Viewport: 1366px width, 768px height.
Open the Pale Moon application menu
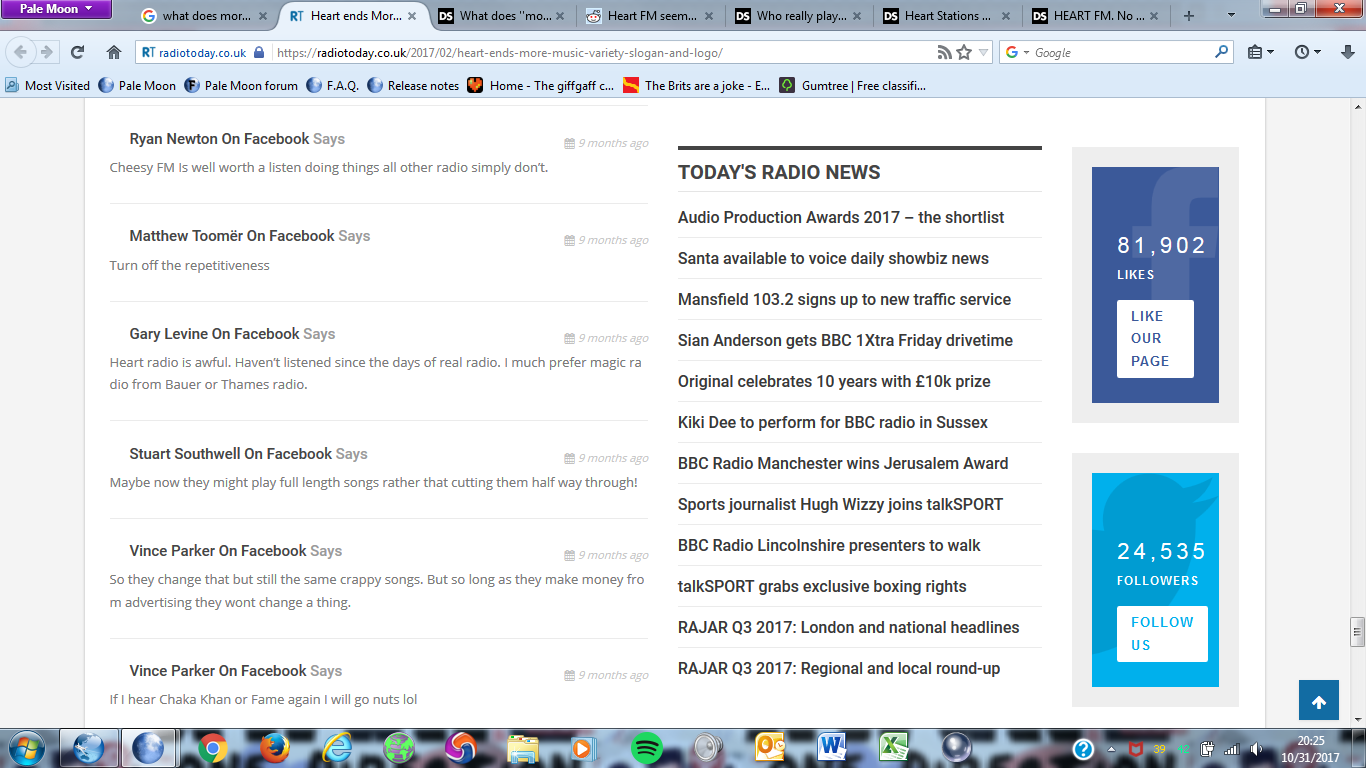point(56,9)
